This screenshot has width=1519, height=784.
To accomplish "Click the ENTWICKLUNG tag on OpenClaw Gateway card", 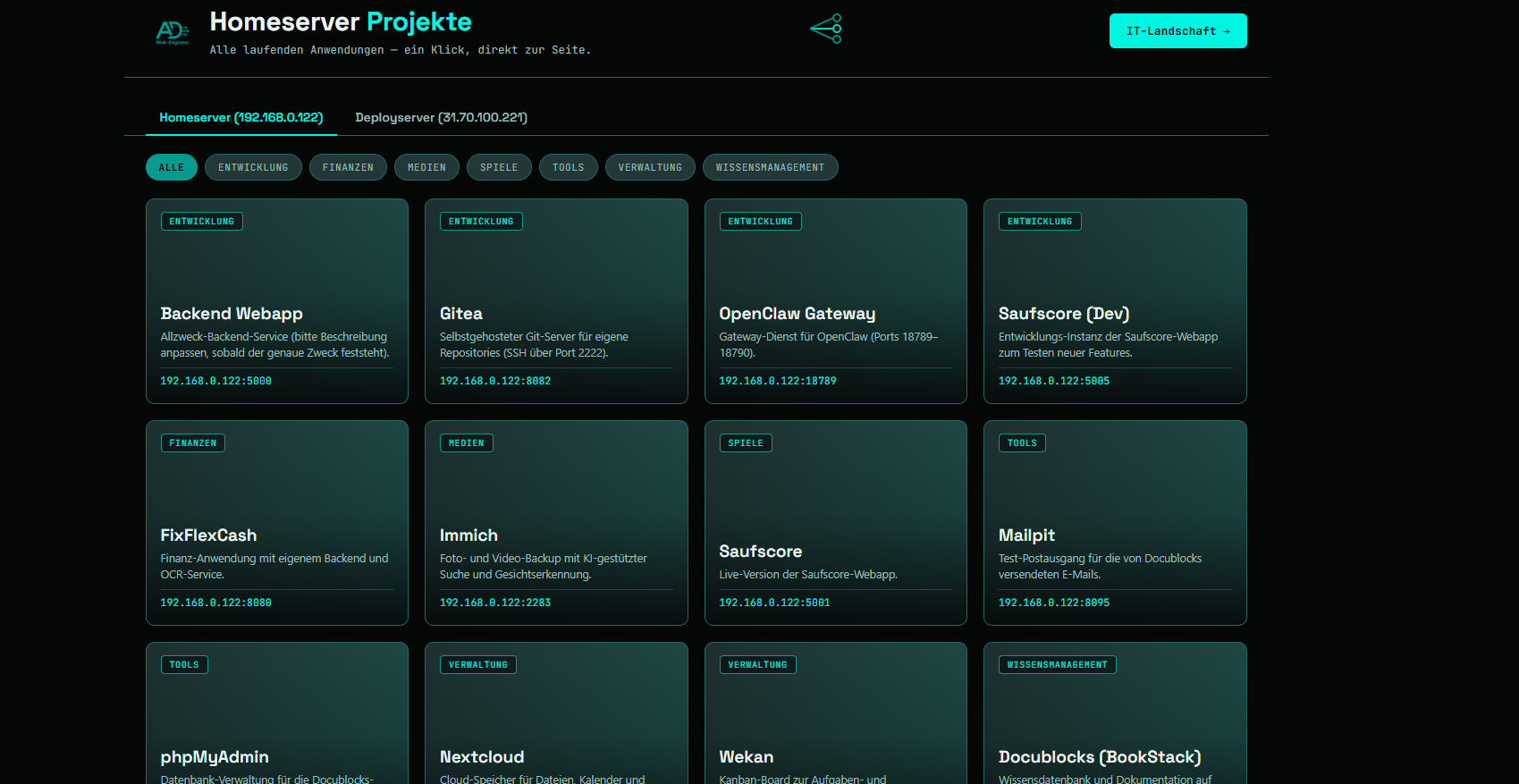I will coord(761,222).
